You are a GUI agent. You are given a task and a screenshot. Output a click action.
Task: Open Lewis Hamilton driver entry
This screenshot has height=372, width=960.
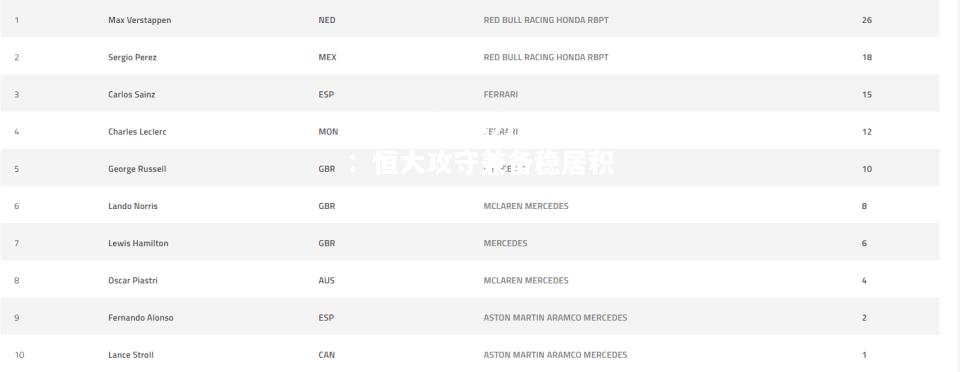[138, 244]
